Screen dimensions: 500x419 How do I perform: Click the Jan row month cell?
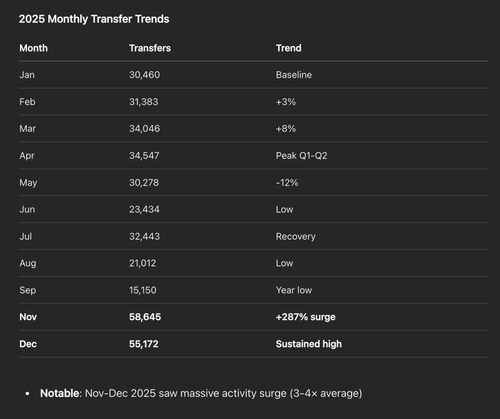pos(27,75)
